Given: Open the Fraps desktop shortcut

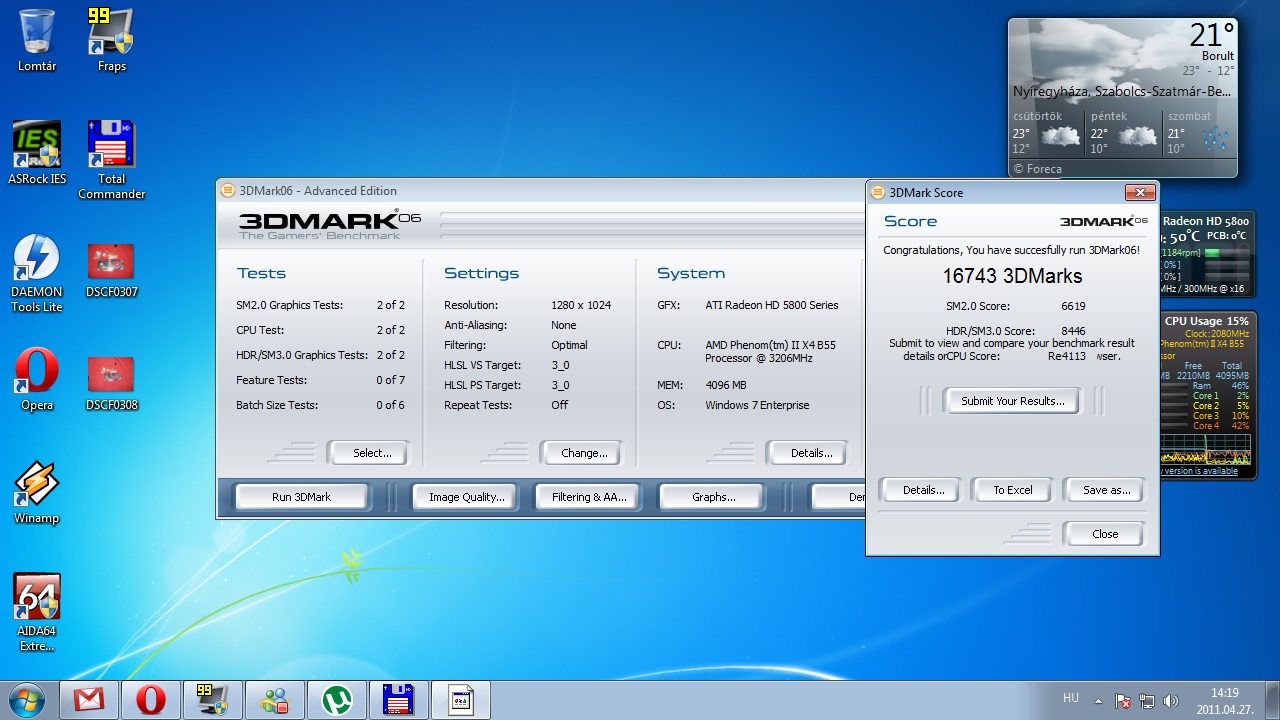Looking at the screenshot, I should click(112, 40).
